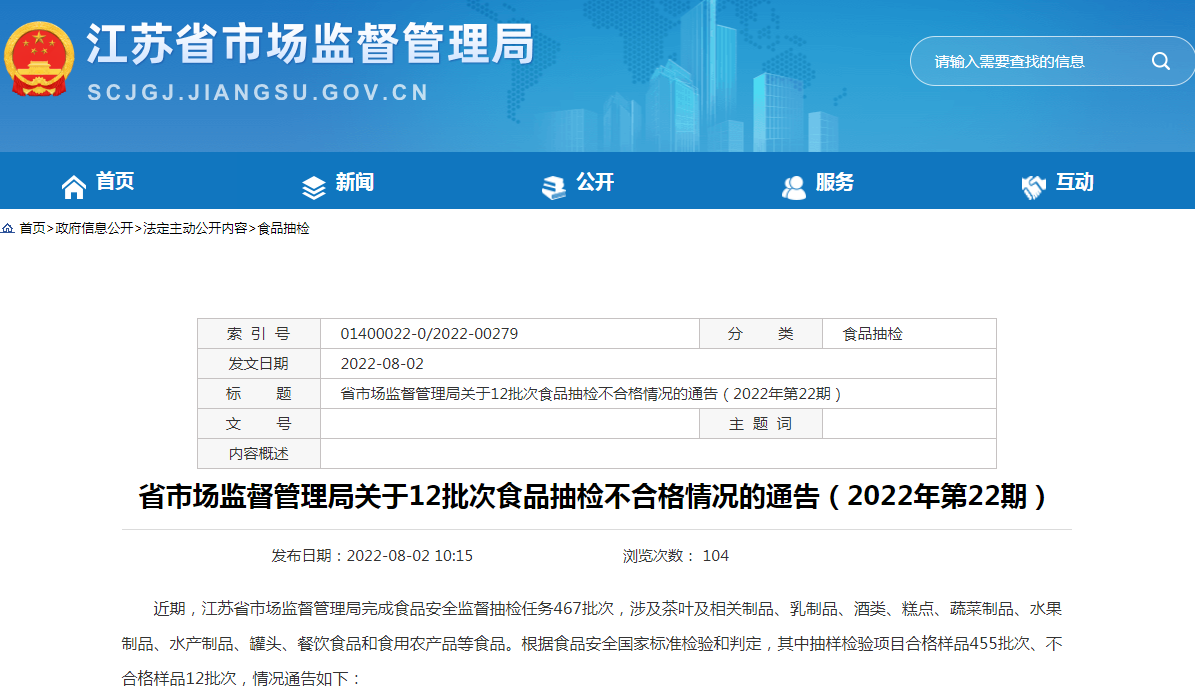Click the 分类 label cell
The height and width of the screenshot is (692, 1195).
pos(761,334)
